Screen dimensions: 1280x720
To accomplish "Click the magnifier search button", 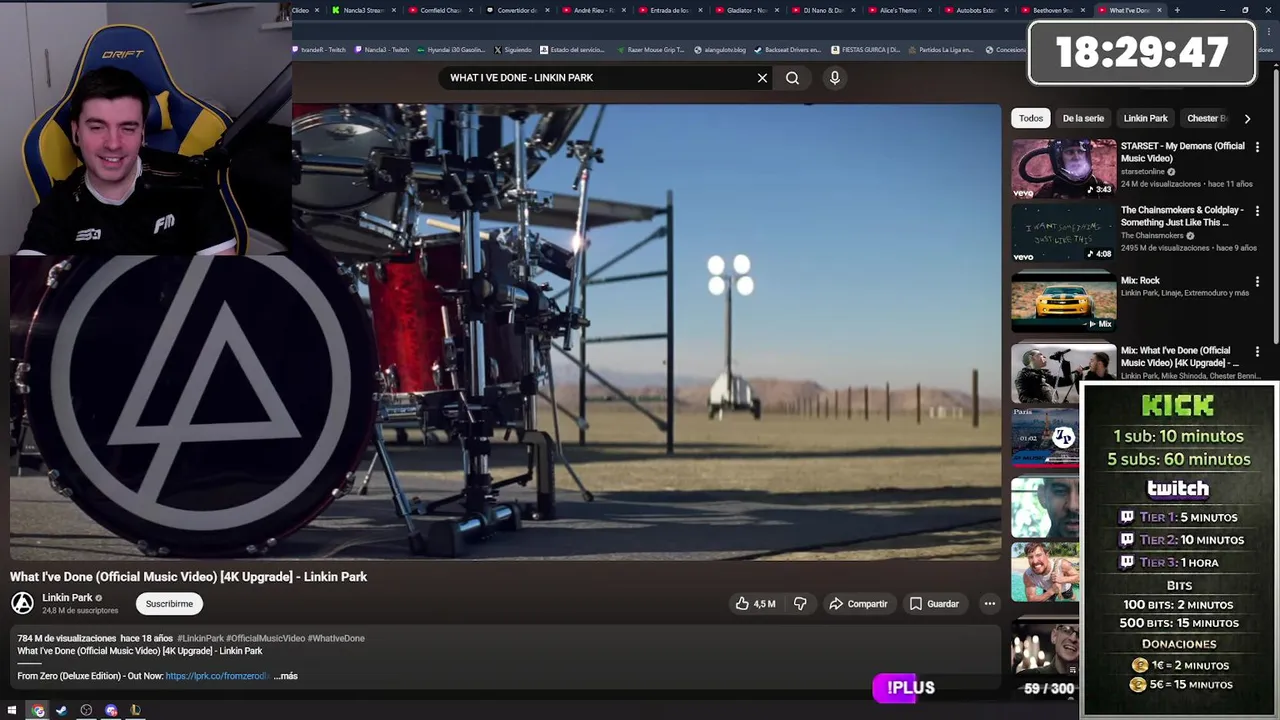I will point(792,78).
